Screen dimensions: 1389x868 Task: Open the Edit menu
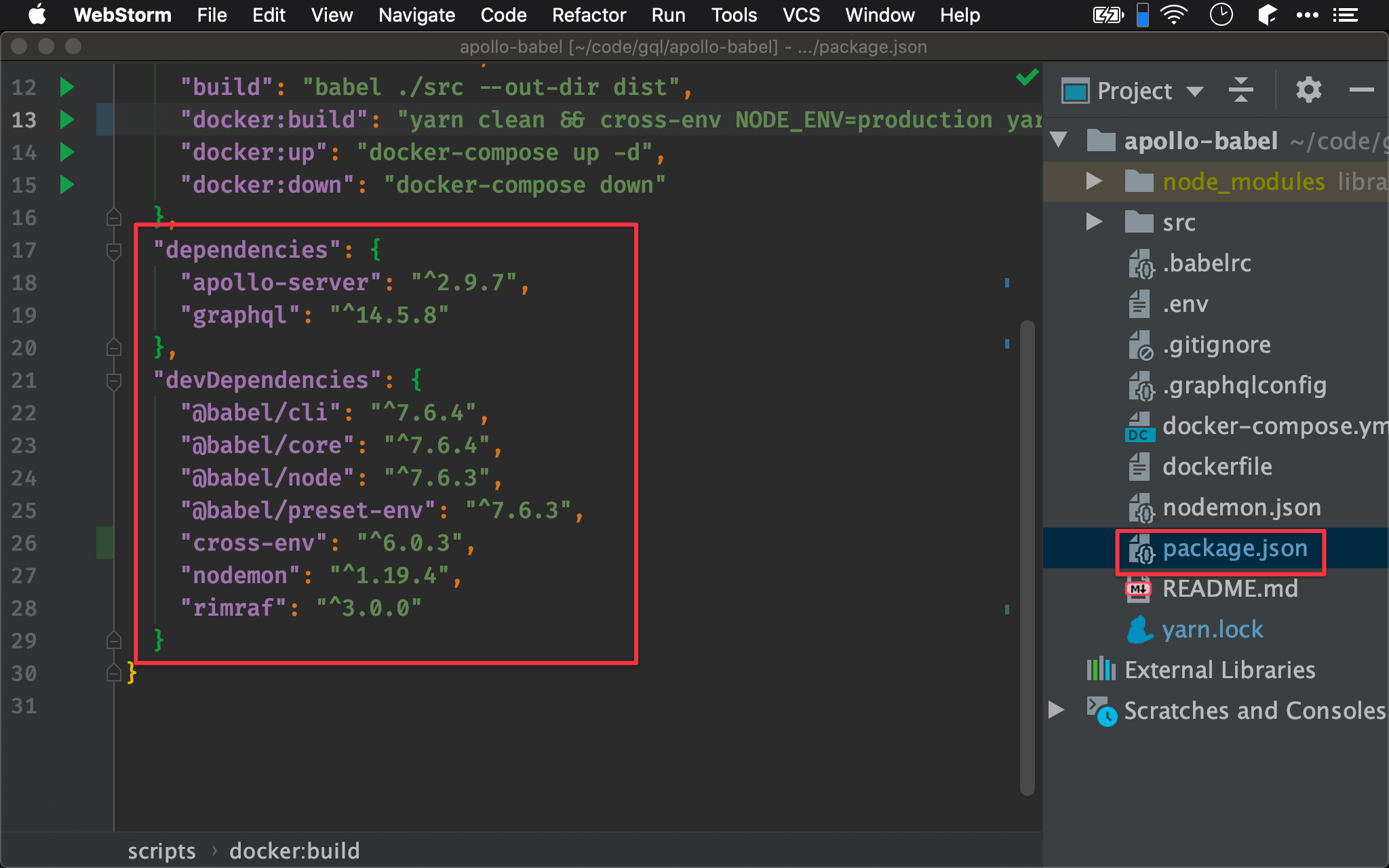[269, 15]
